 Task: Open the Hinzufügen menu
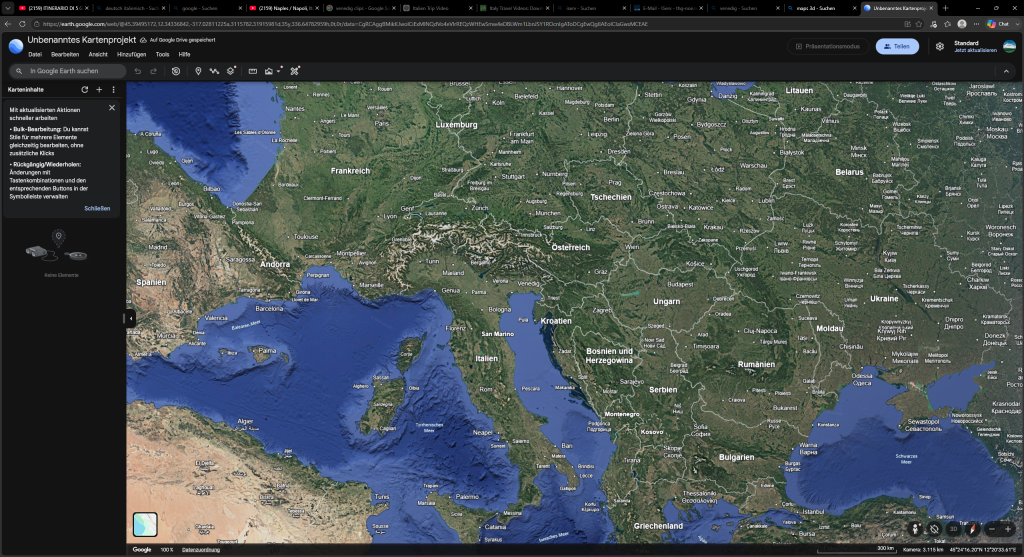coord(131,55)
